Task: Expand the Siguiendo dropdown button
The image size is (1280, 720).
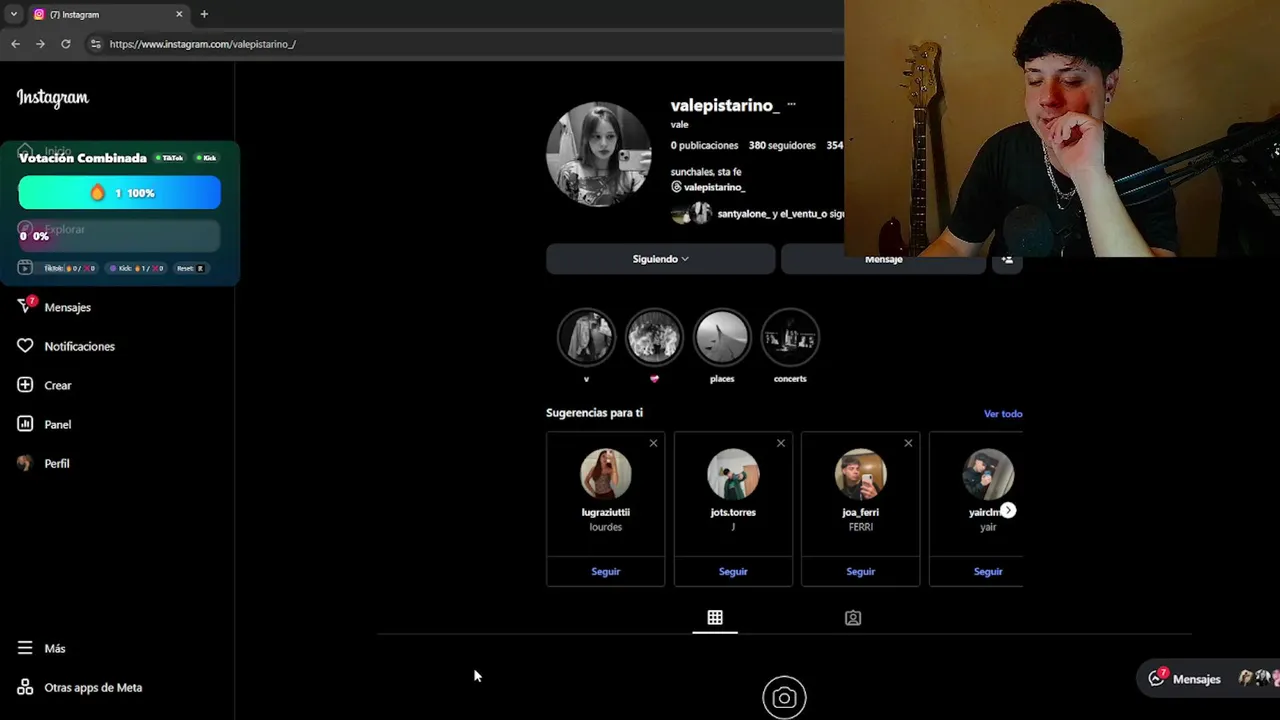Action: tap(660, 259)
